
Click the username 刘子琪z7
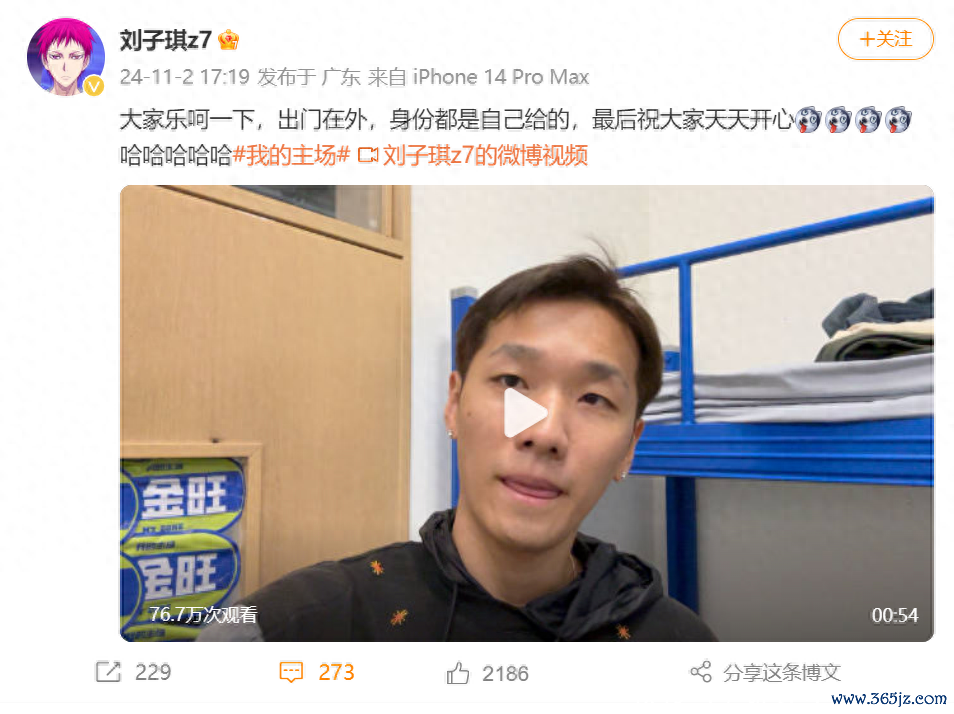pos(165,40)
